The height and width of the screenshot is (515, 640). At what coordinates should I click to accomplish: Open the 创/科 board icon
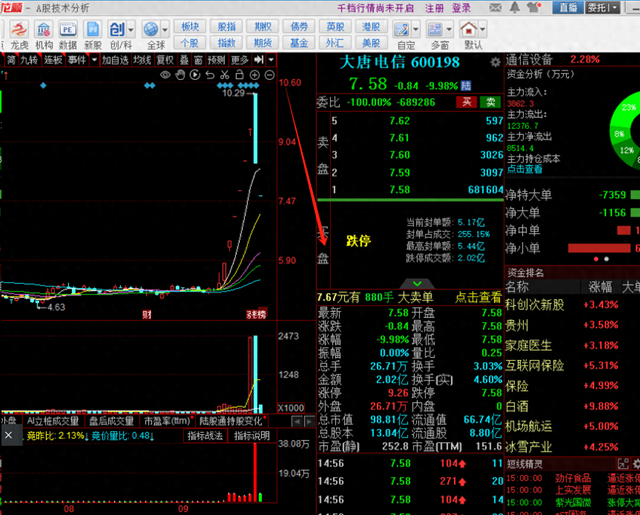(x=117, y=29)
